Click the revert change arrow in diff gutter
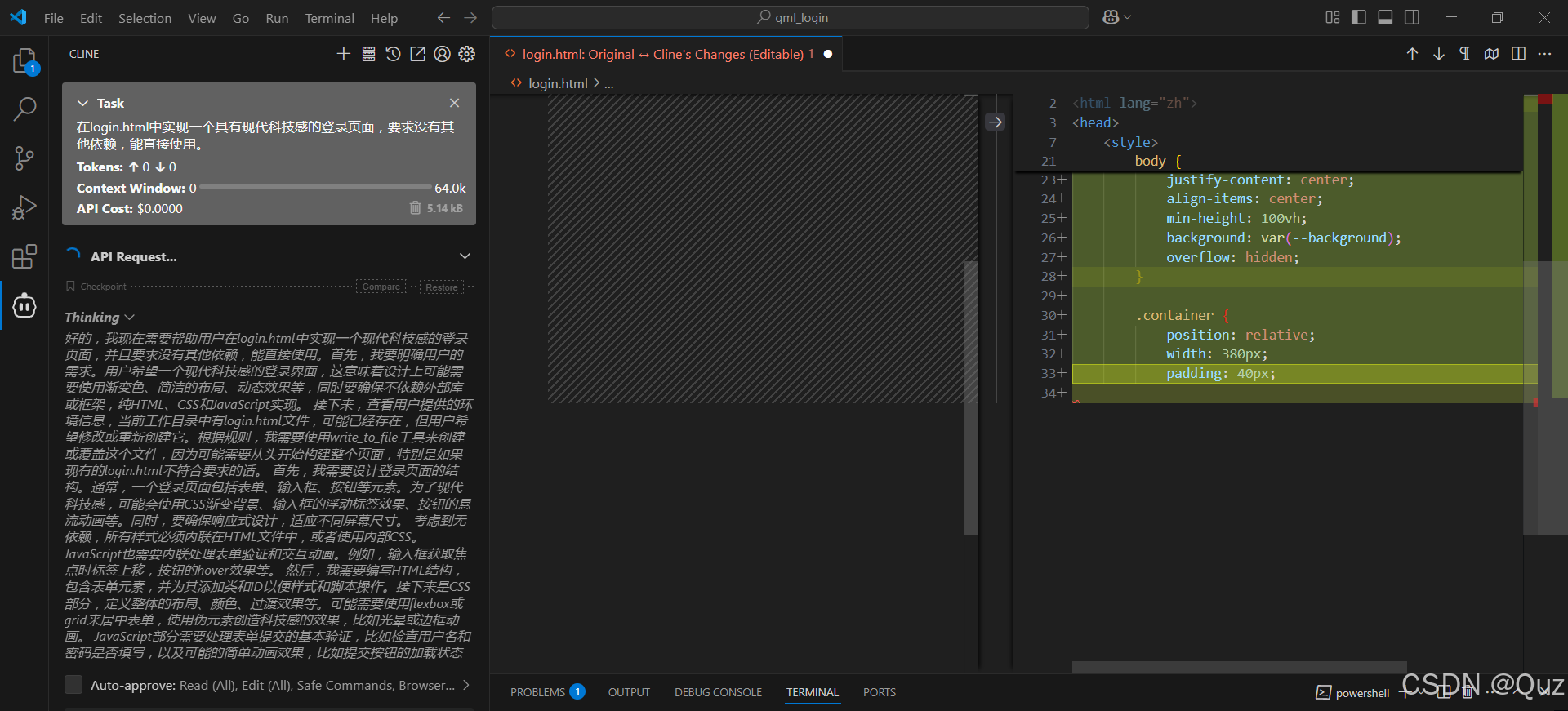The height and width of the screenshot is (711, 1568). pos(995,122)
